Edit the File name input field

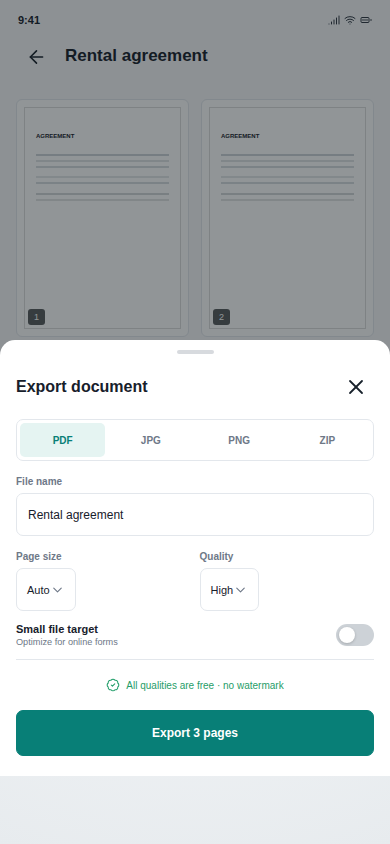(x=195, y=515)
